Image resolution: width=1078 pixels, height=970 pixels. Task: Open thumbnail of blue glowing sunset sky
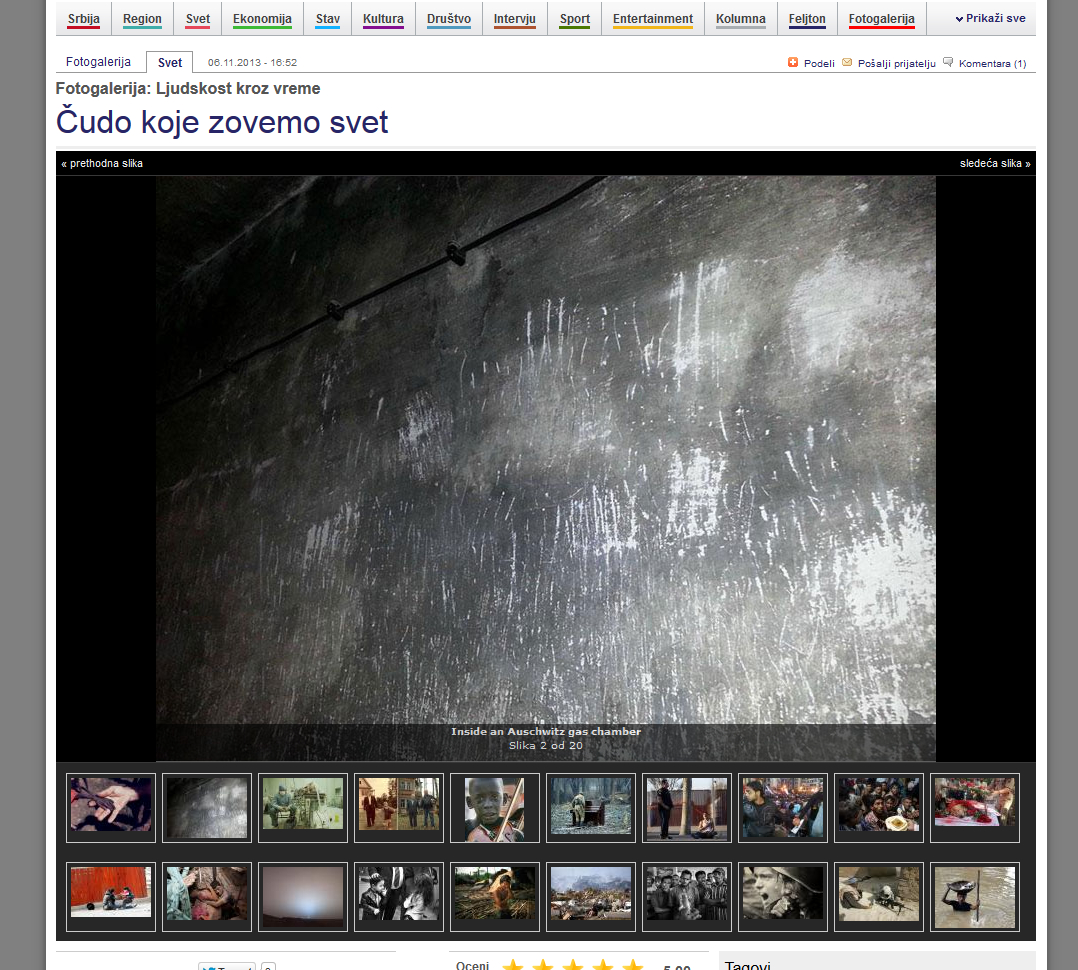point(303,897)
